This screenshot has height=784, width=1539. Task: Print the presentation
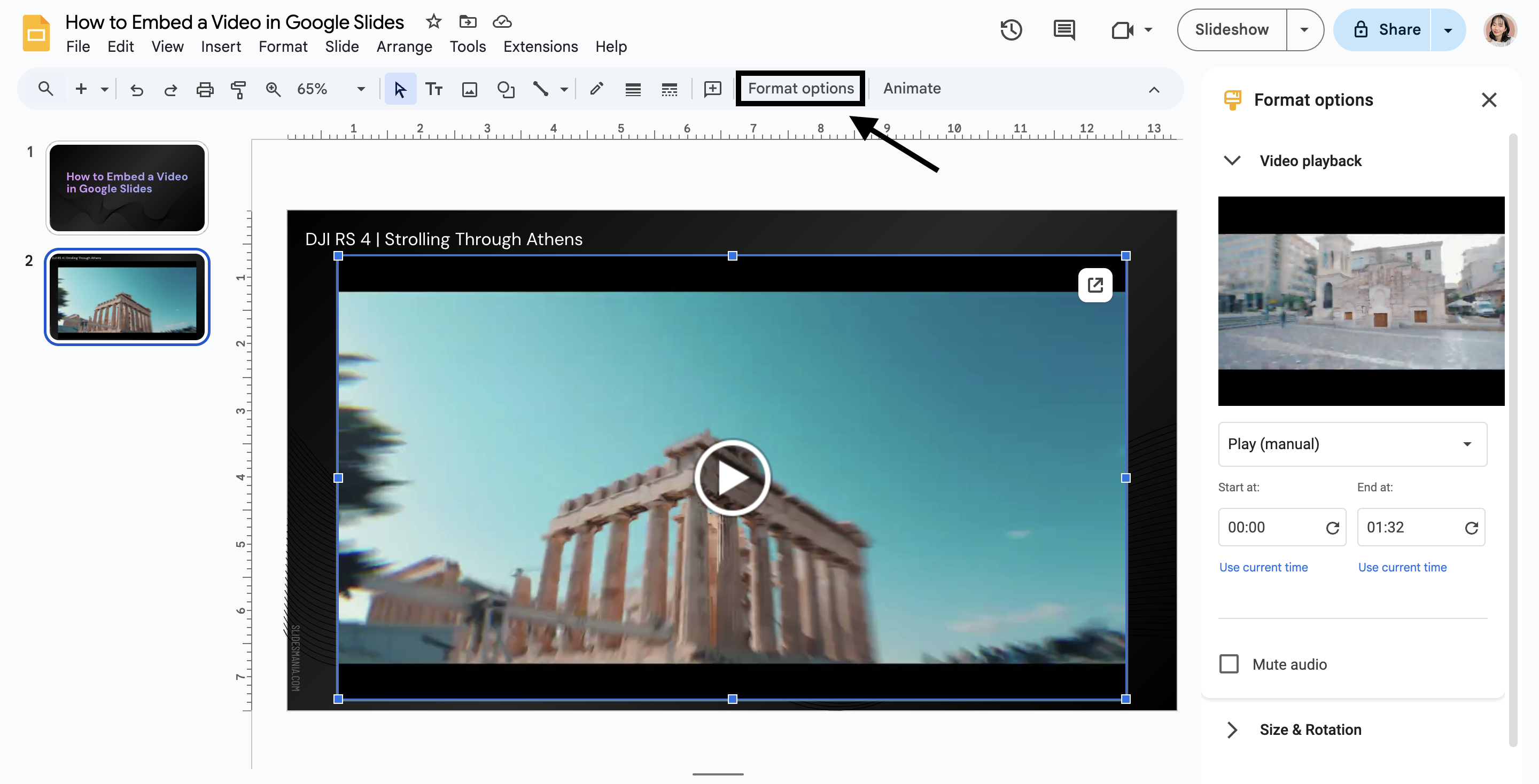(x=205, y=90)
